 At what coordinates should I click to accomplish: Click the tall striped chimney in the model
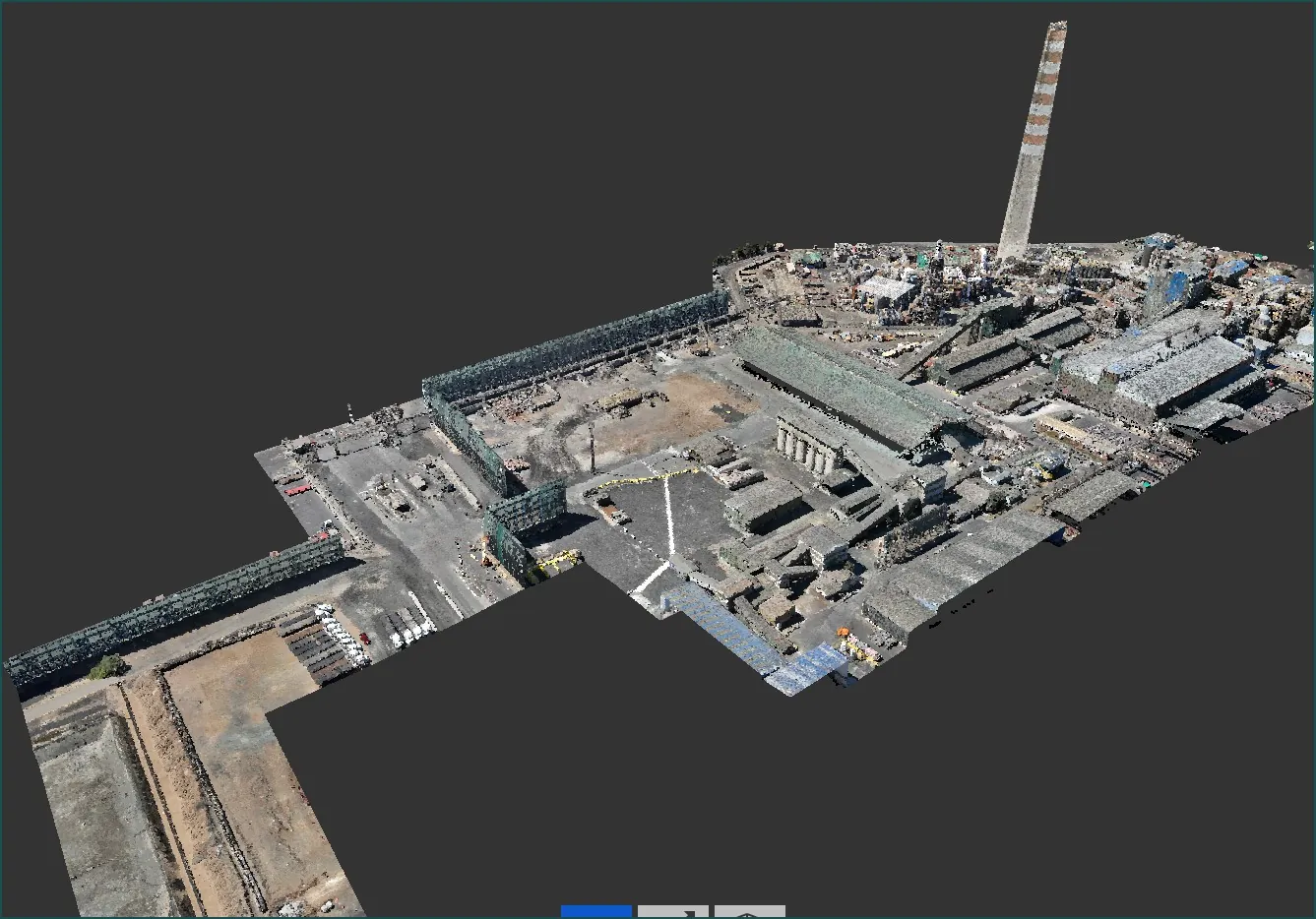click(x=1032, y=141)
